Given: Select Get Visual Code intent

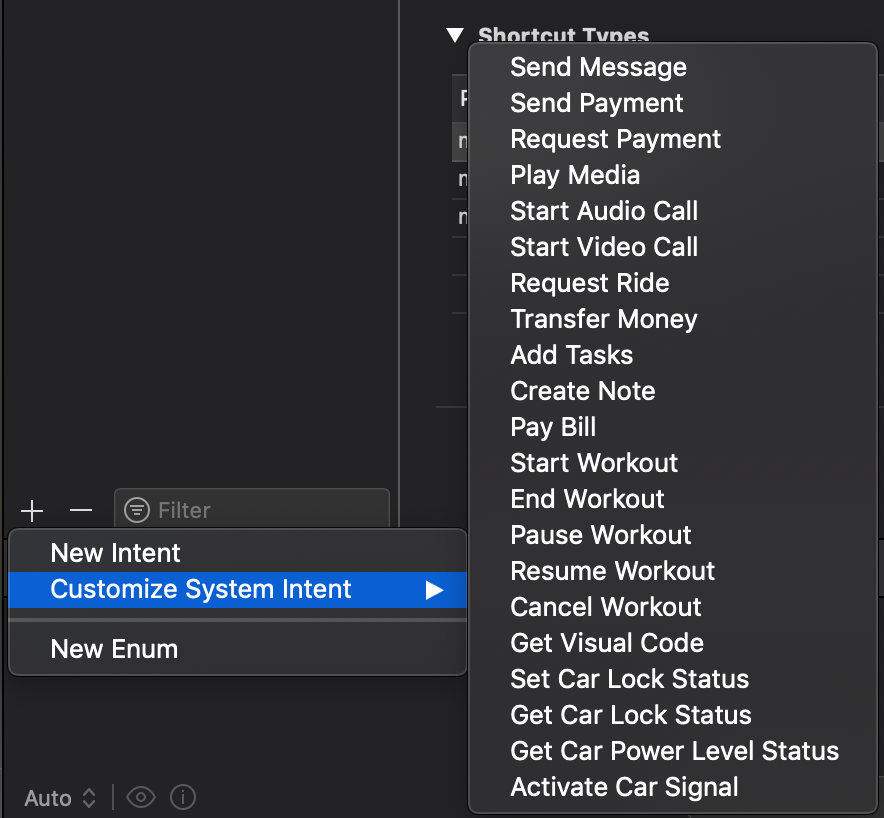Looking at the screenshot, I should (607, 643).
